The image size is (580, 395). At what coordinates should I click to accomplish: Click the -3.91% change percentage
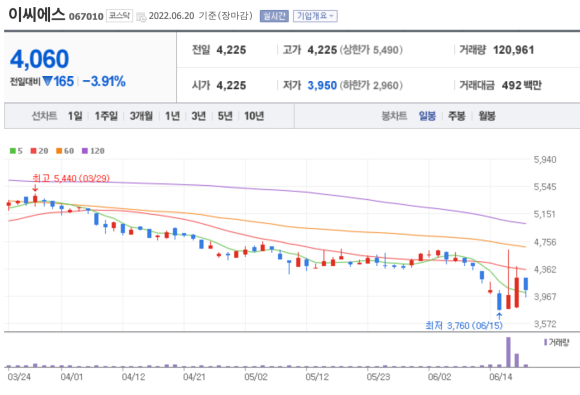pos(104,81)
